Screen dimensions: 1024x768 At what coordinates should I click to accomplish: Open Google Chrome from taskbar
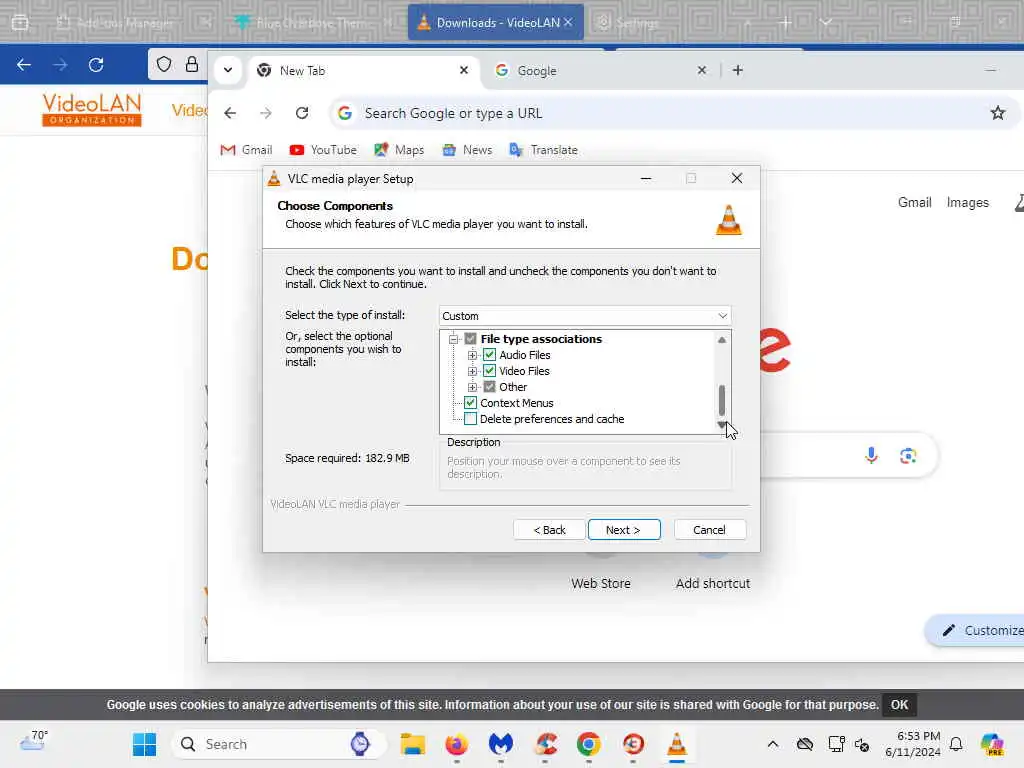(588, 744)
